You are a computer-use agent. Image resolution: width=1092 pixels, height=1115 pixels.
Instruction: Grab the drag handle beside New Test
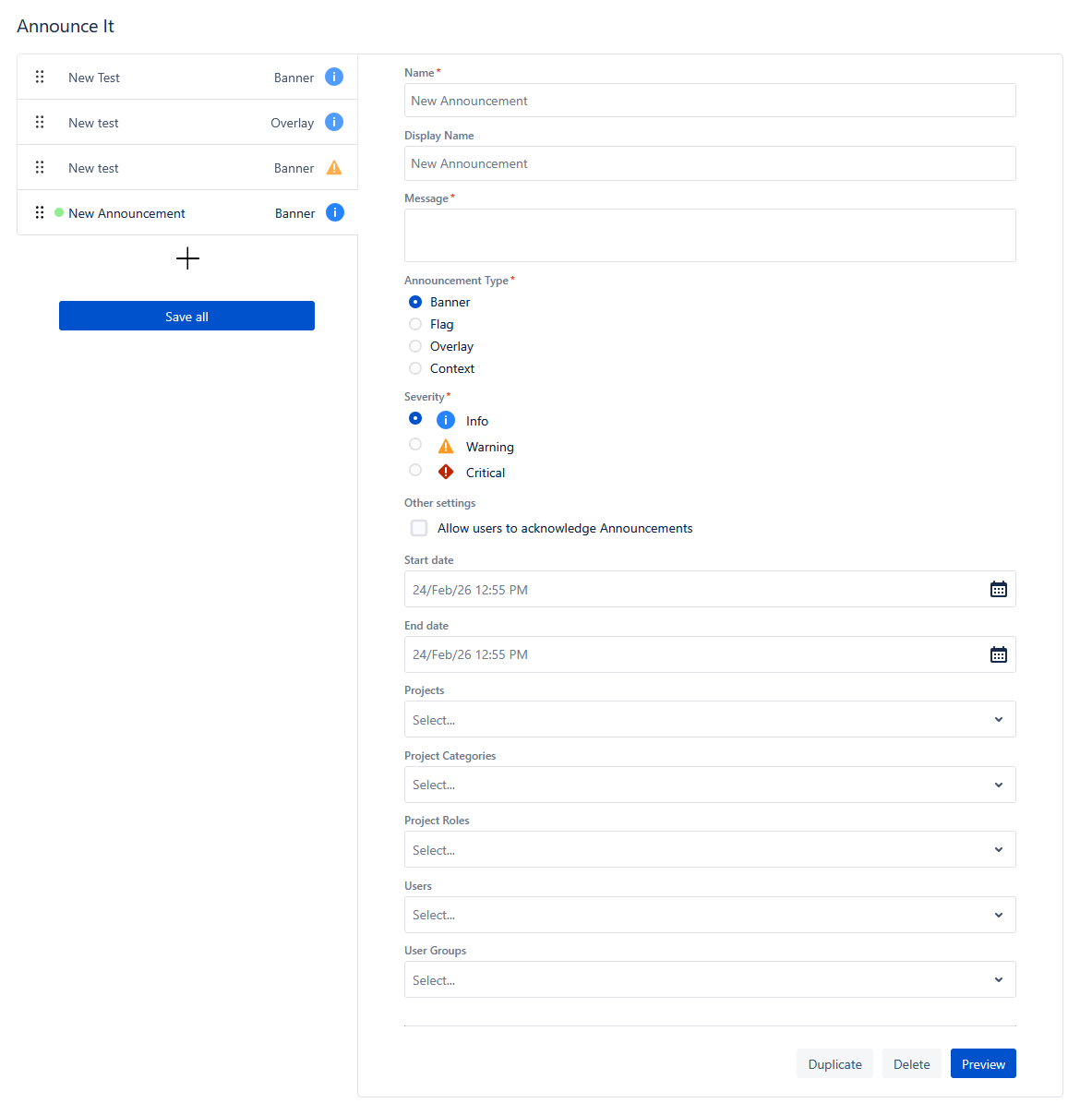(x=40, y=78)
